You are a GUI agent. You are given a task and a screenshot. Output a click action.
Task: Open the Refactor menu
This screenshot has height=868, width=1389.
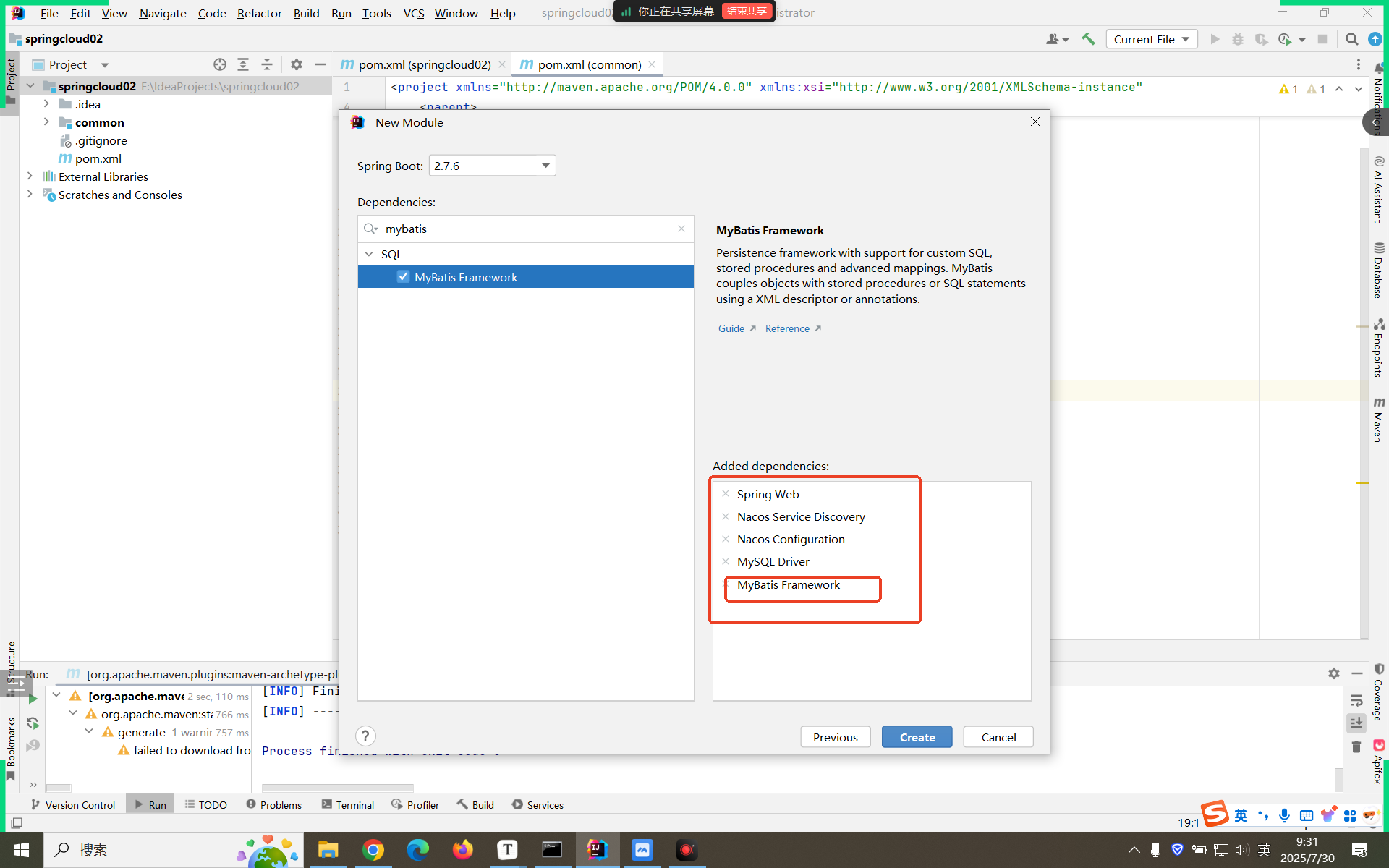(x=259, y=13)
